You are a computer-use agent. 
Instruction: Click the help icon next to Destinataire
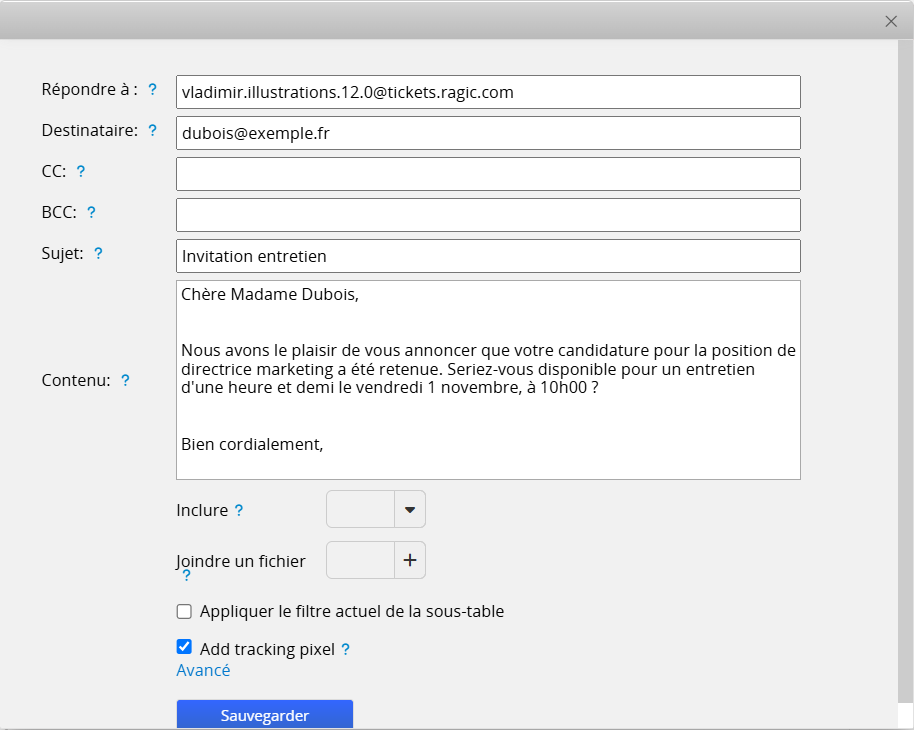pos(153,131)
